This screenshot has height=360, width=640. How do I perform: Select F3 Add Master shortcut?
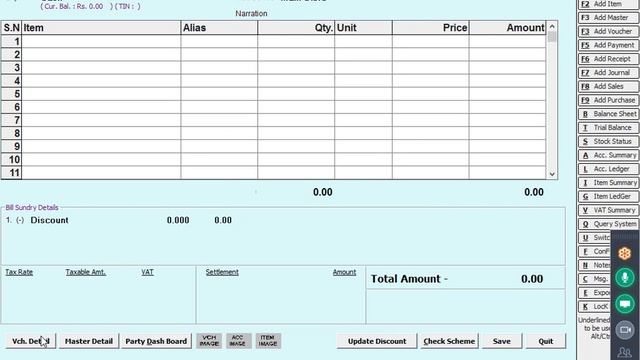(x=608, y=18)
